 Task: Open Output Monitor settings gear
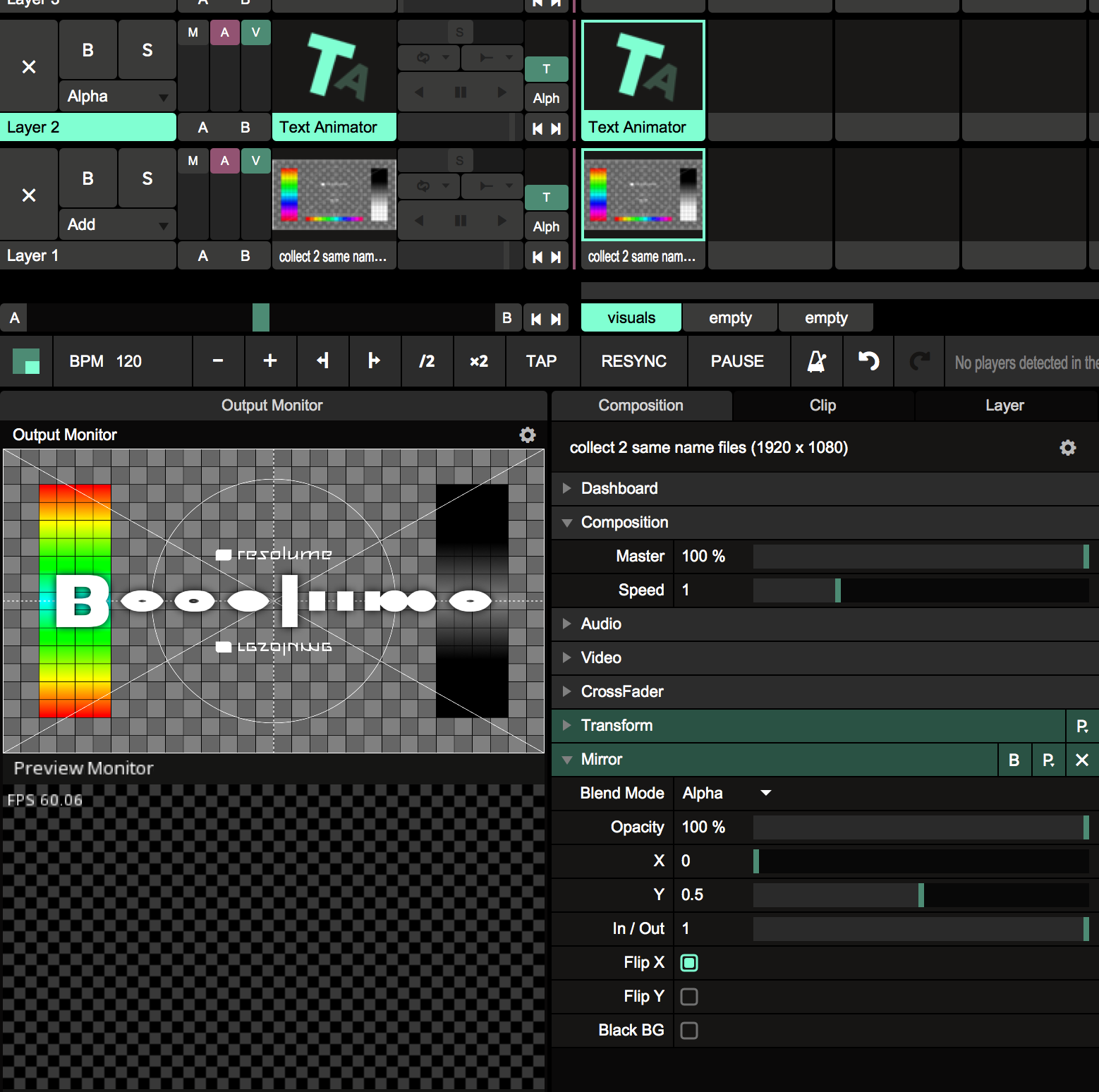click(527, 435)
